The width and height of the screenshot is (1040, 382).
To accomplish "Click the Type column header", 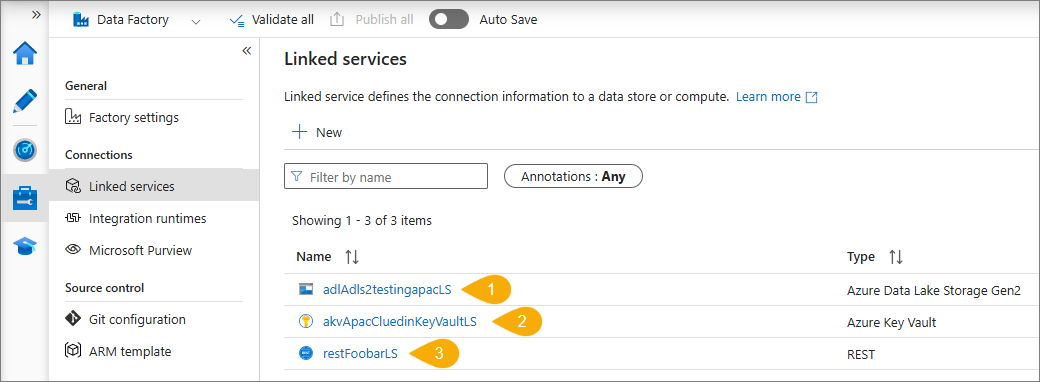I will (x=861, y=257).
